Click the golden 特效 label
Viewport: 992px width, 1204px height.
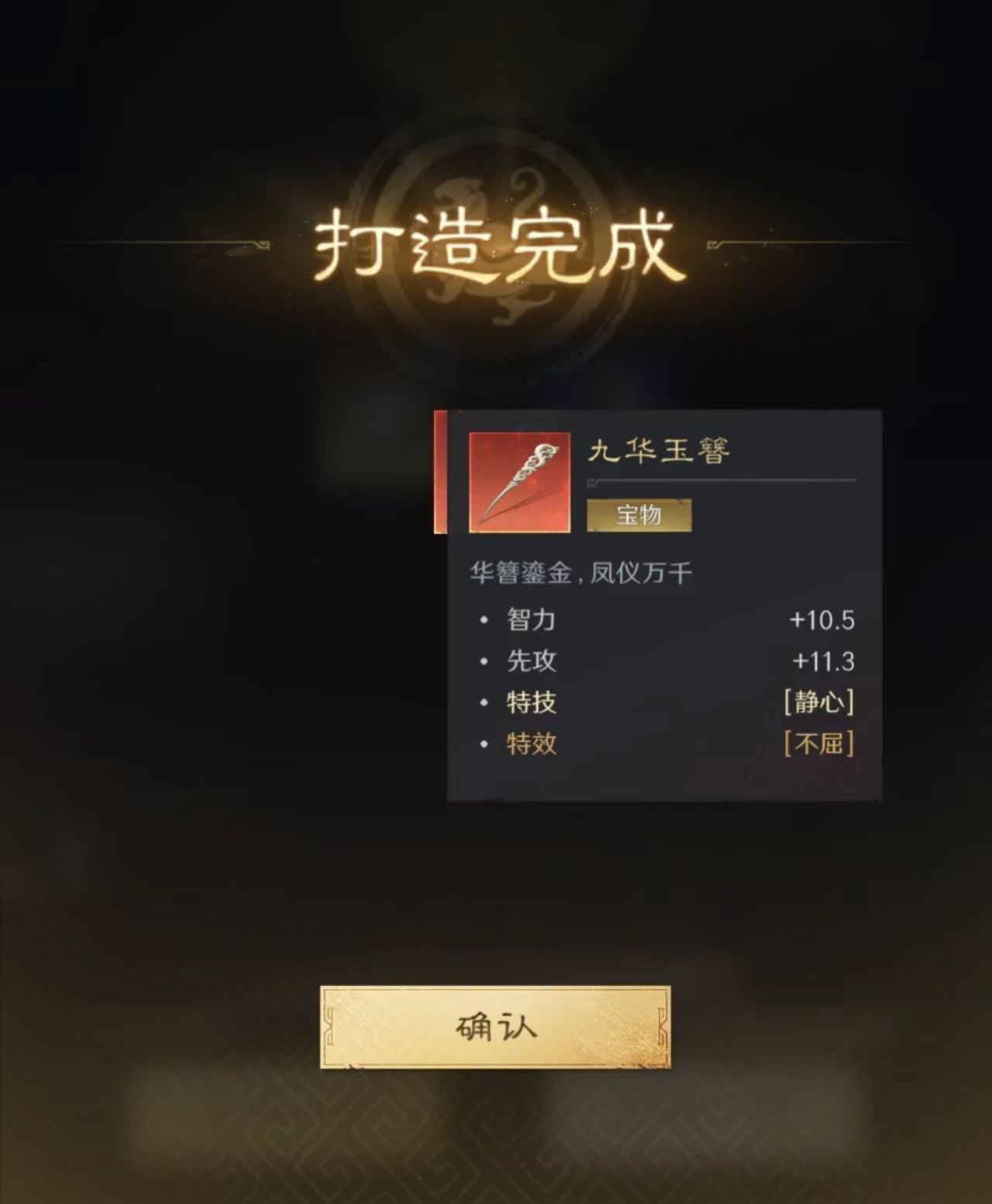531,743
